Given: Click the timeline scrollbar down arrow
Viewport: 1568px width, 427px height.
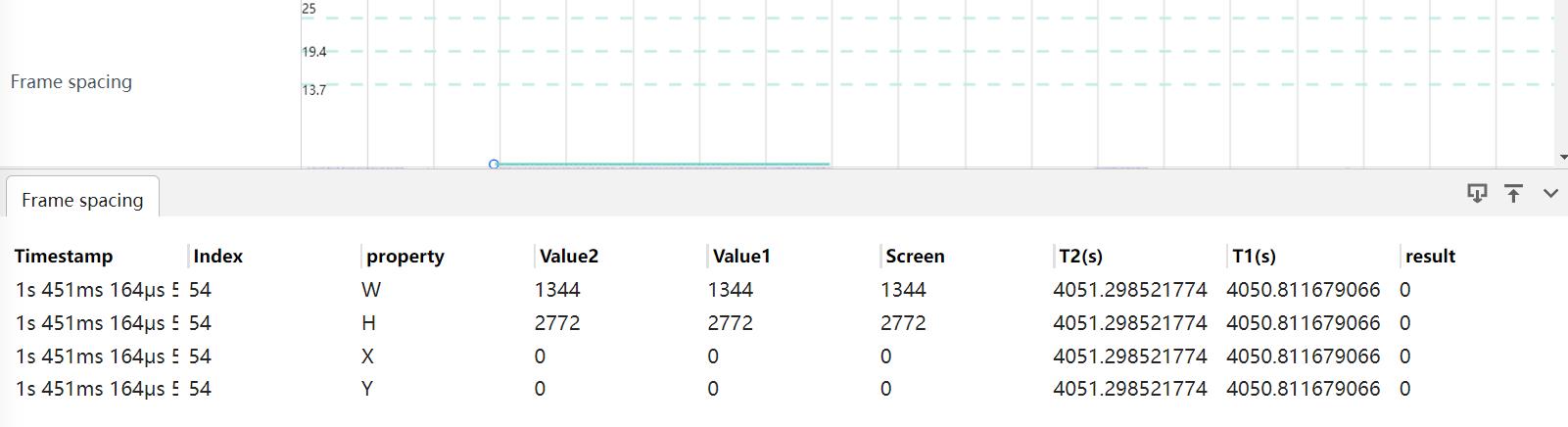Looking at the screenshot, I should [x=1562, y=157].
